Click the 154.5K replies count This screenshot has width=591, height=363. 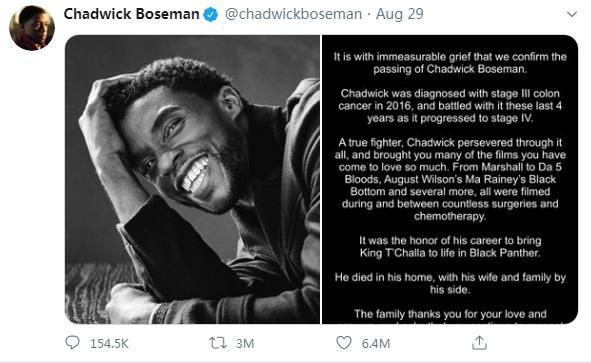coord(109,344)
